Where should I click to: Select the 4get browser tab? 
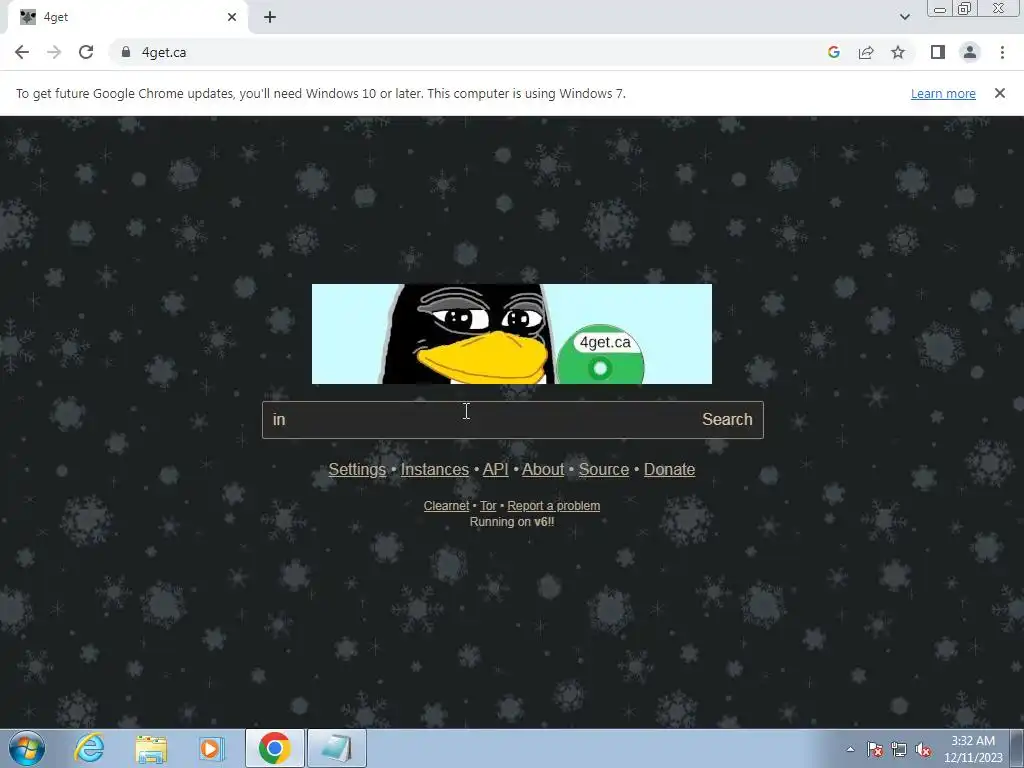tap(127, 17)
